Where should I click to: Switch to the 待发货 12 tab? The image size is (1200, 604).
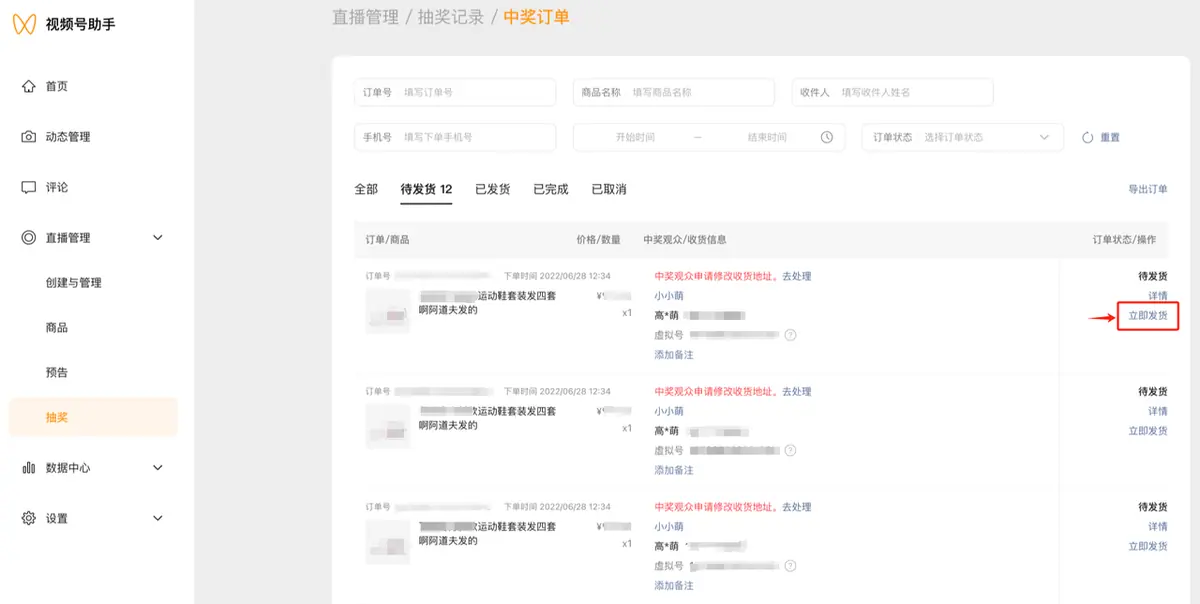point(426,189)
